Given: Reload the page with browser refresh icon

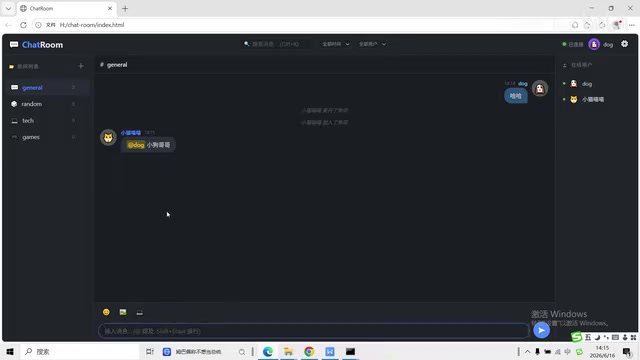Looking at the screenshot, I should tap(23, 25).
